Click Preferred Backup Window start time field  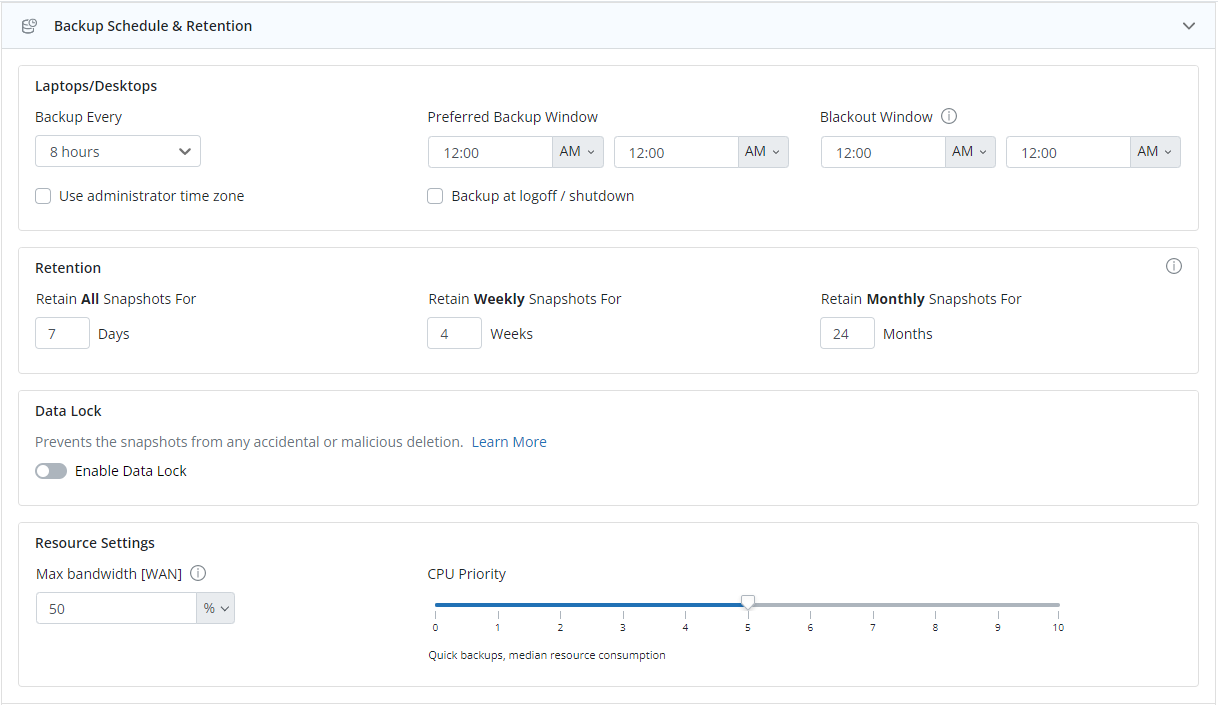pyautogui.click(x=490, y=152)
